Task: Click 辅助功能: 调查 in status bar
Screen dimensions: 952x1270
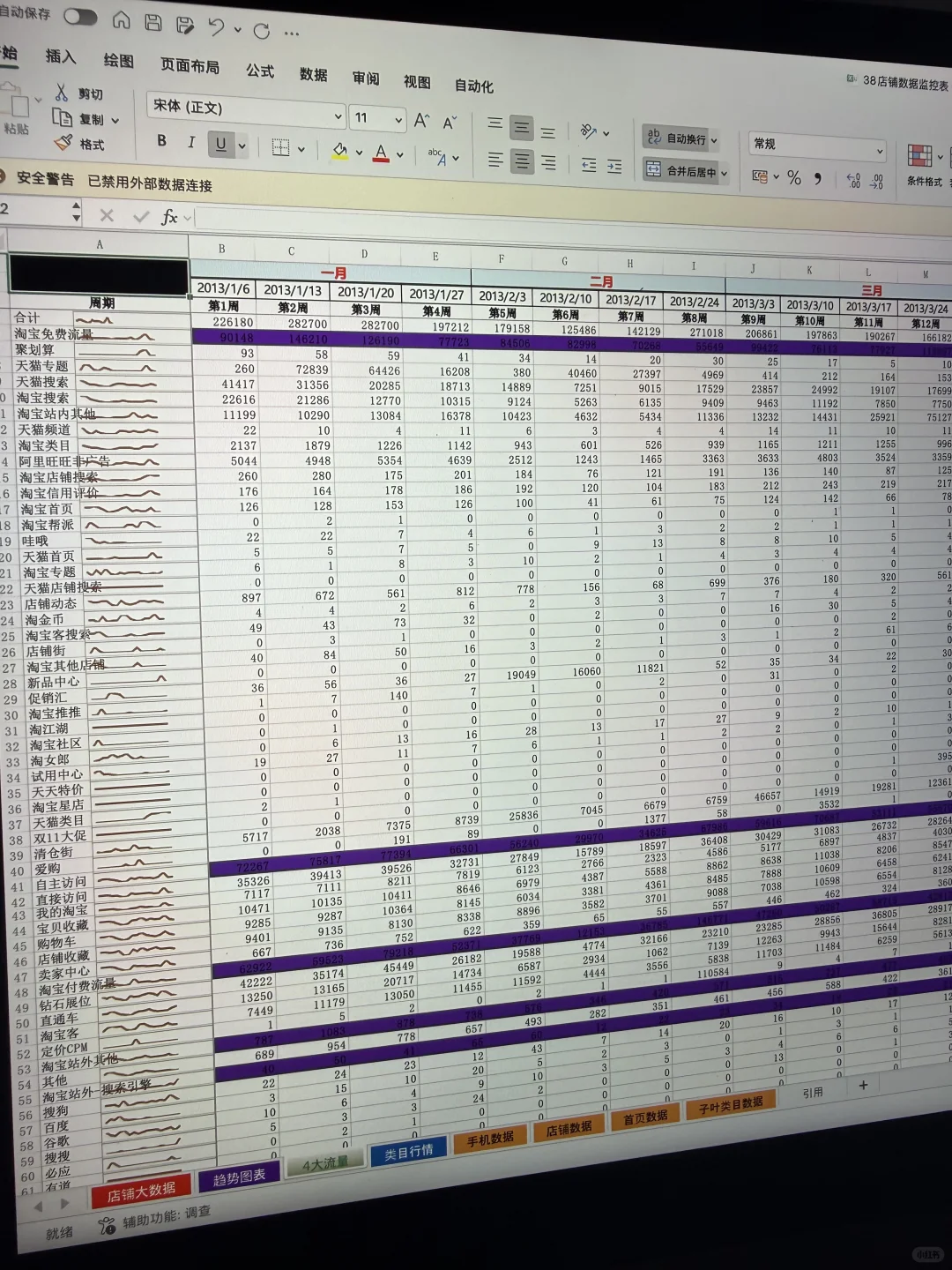Action: coord(156,1220)
